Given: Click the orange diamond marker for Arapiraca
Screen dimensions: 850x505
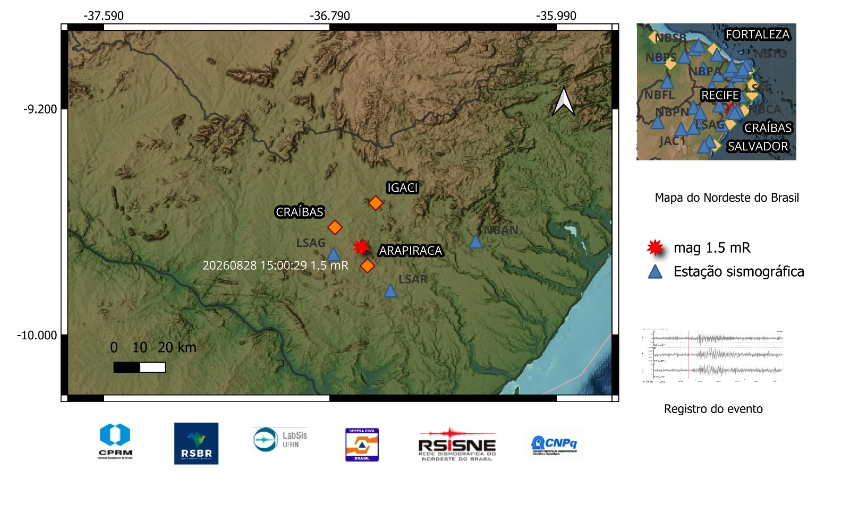Looking at the screenshot, I should [x=368, y=266].
